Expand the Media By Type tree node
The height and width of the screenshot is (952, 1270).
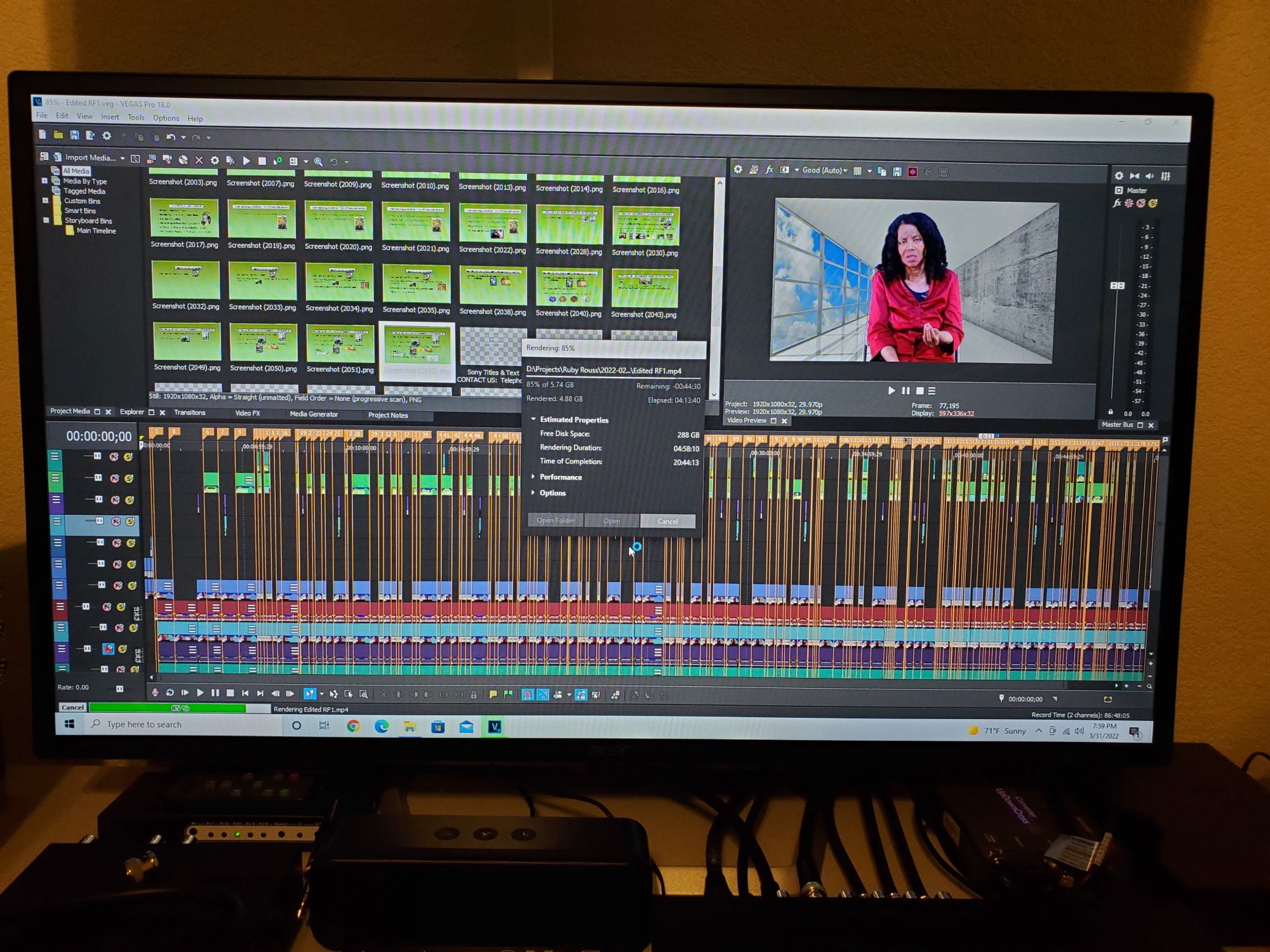coord(45,181)
